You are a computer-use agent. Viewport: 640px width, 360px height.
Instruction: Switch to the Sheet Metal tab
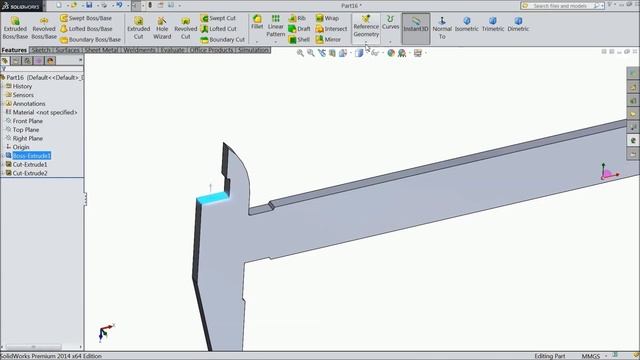(x=101, y=50)
